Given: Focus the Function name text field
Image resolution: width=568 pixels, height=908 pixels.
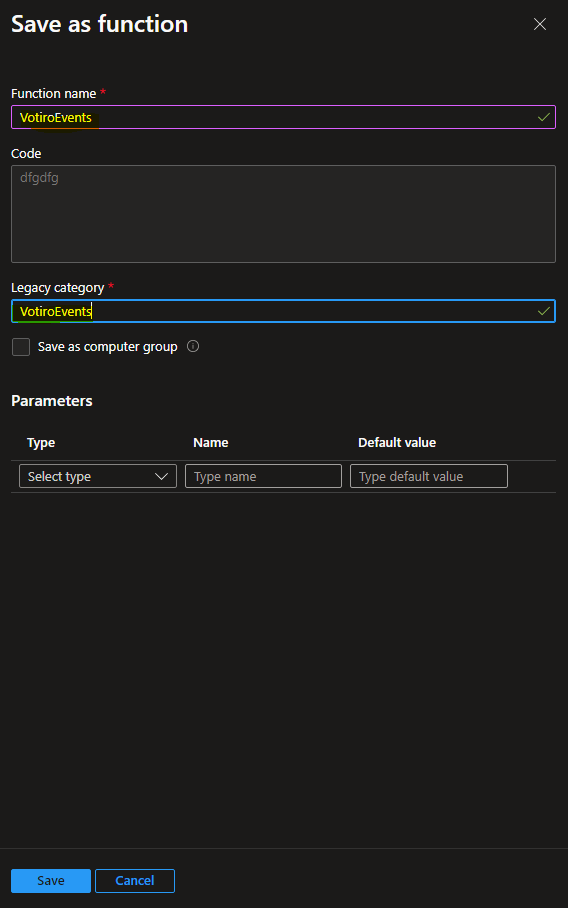Looking at the screenshot, I should (x=283, y=117).
